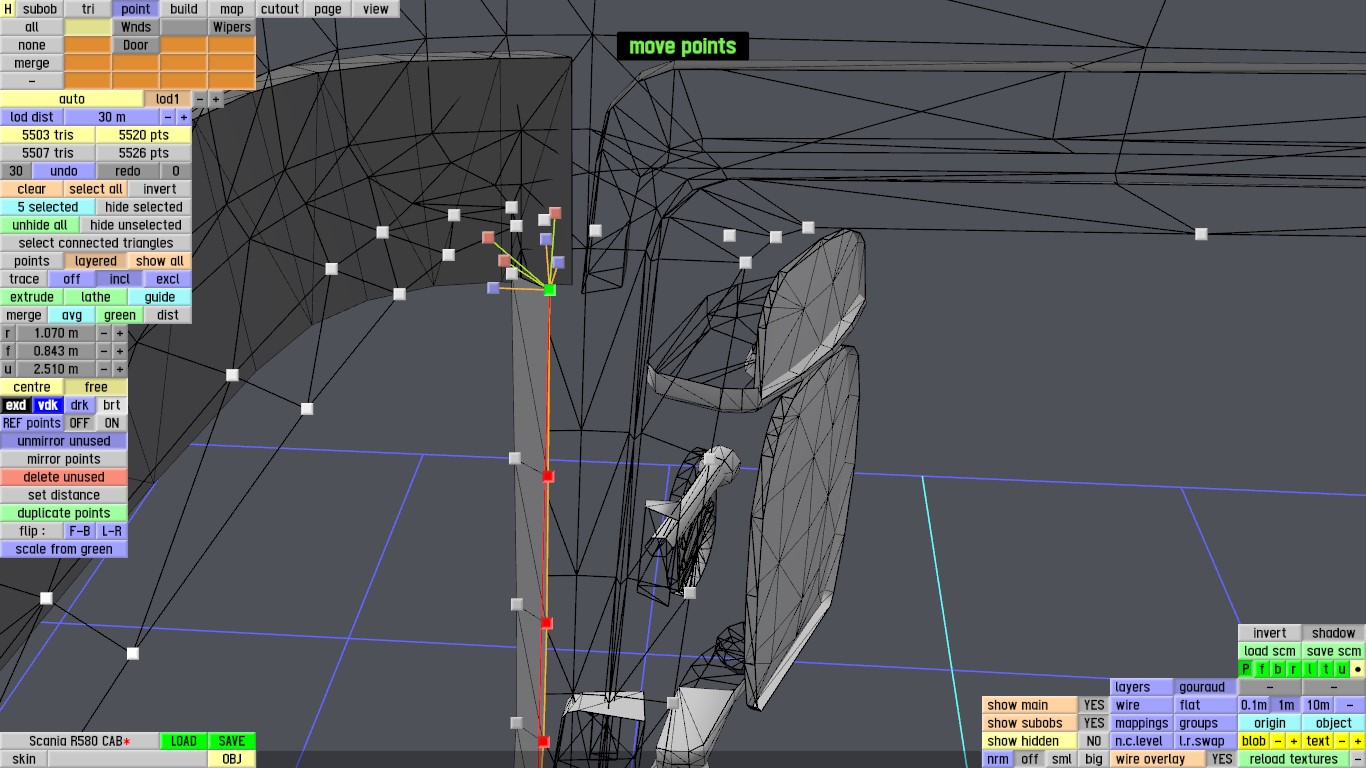Switch to the front view f button
This screenshot has width=1366, height=768.
click(1262, 669)
